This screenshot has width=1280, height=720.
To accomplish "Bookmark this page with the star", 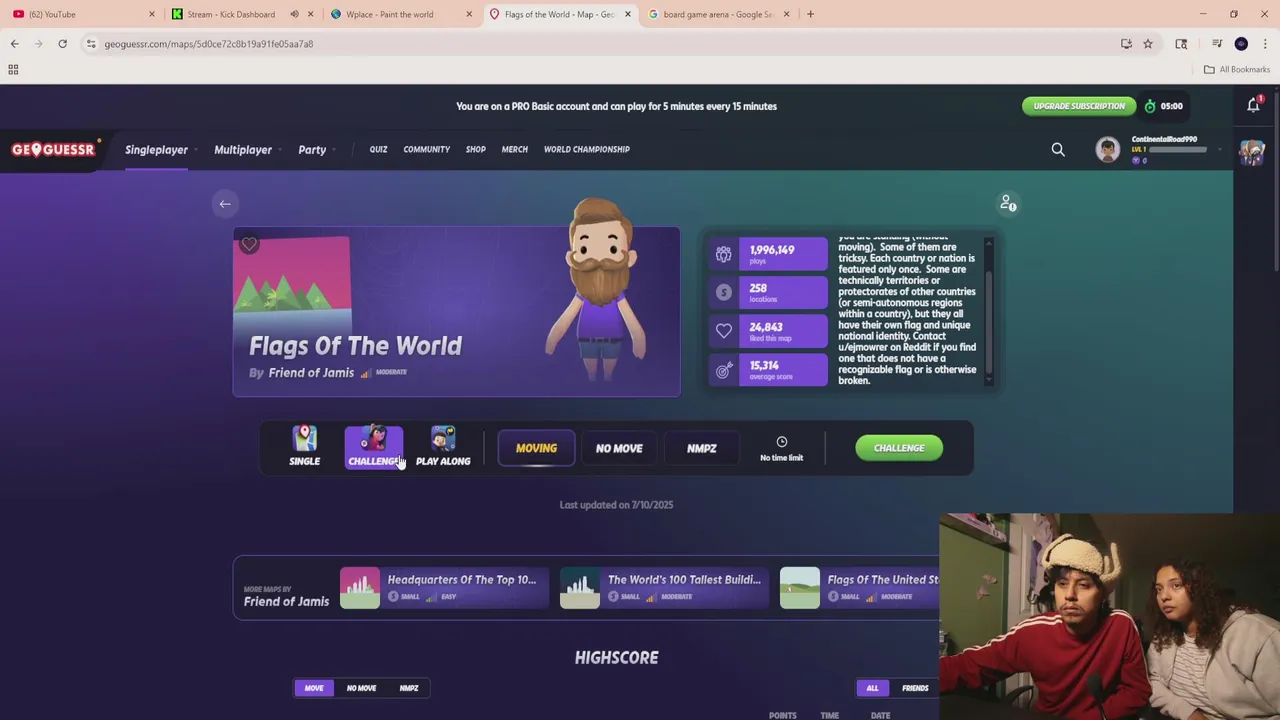I will click(x=1148, y=44).
